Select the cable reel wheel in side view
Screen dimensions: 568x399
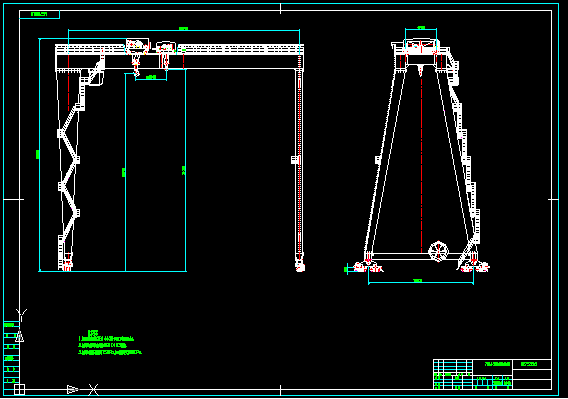tap(438, 251)
